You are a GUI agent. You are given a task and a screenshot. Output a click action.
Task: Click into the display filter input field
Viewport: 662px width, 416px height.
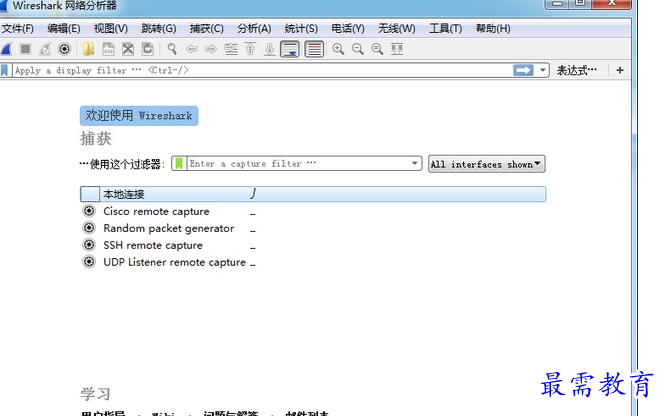click(x=262, y=70)
